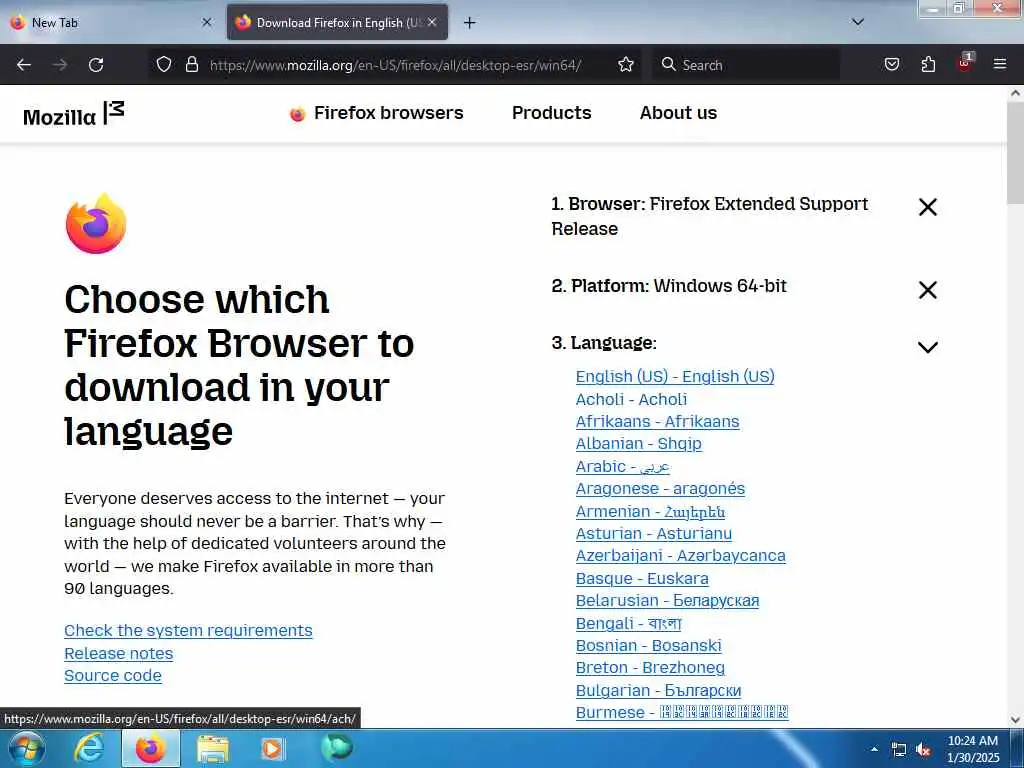This screenshot has width=1024, height=768.
Task: Choose Asturian - Asturianu link
Action: click(x=653, y=534)
